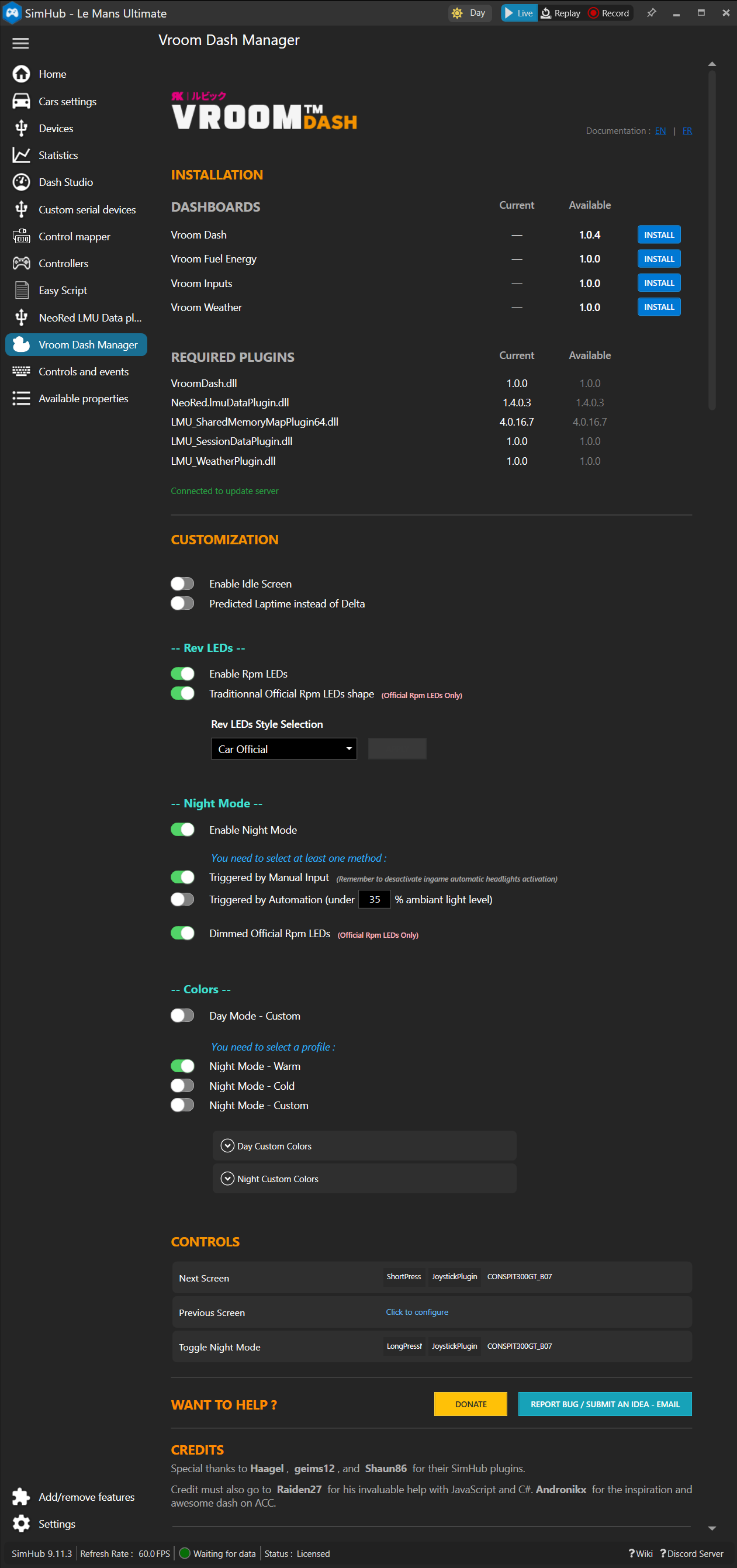Open Rev LEDs Style Selection dropdown

283,749
